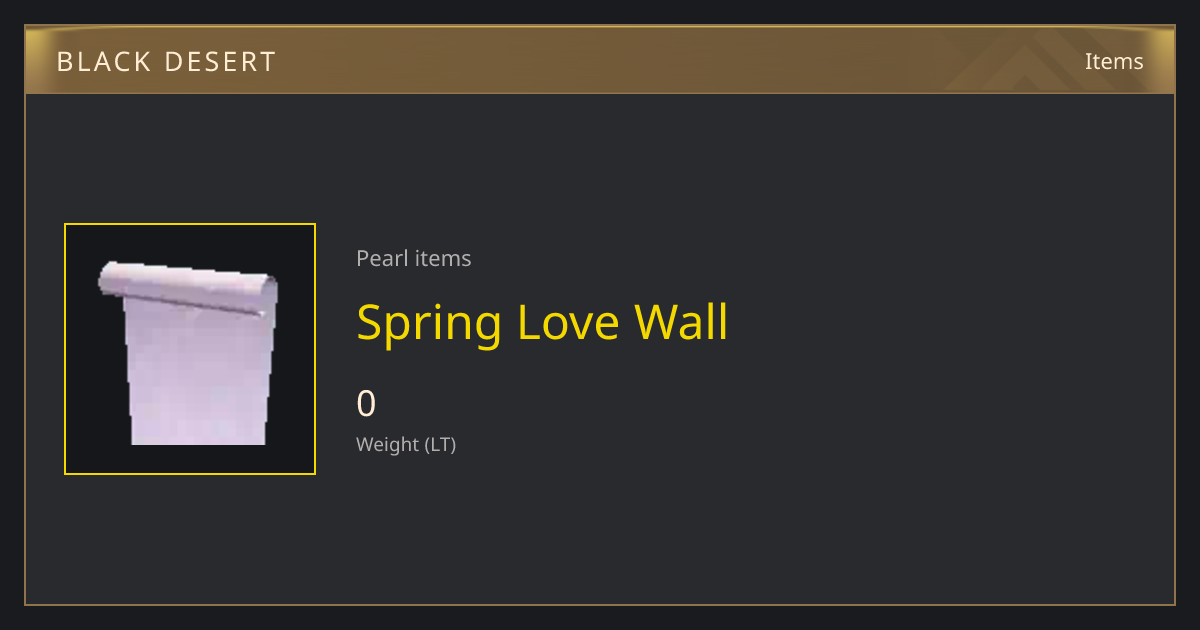This screenshot has width=1200, height=630.
Task: Select the Pearl items category label
Action: click(x=413, y=258)
